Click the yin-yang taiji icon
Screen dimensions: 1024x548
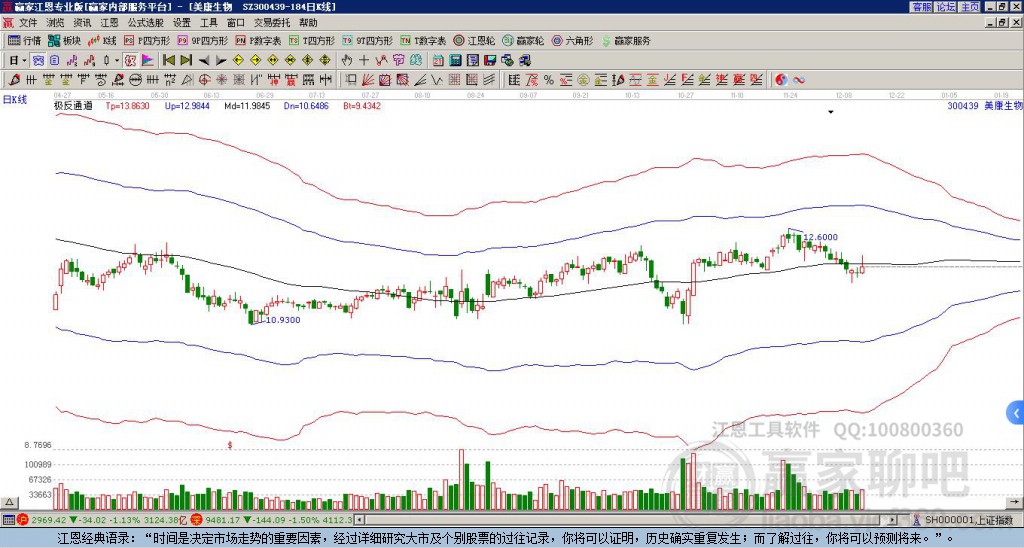(x=781, y=80)
